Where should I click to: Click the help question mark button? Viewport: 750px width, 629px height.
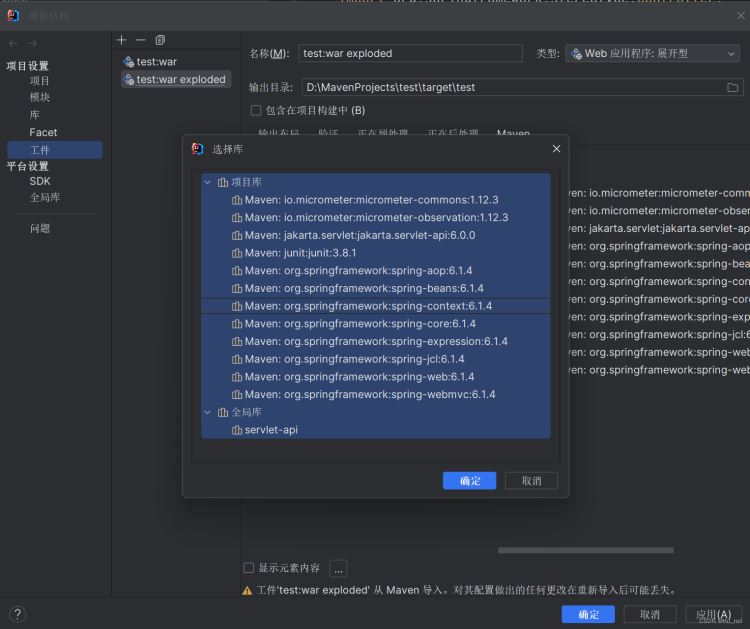(18, 614)
